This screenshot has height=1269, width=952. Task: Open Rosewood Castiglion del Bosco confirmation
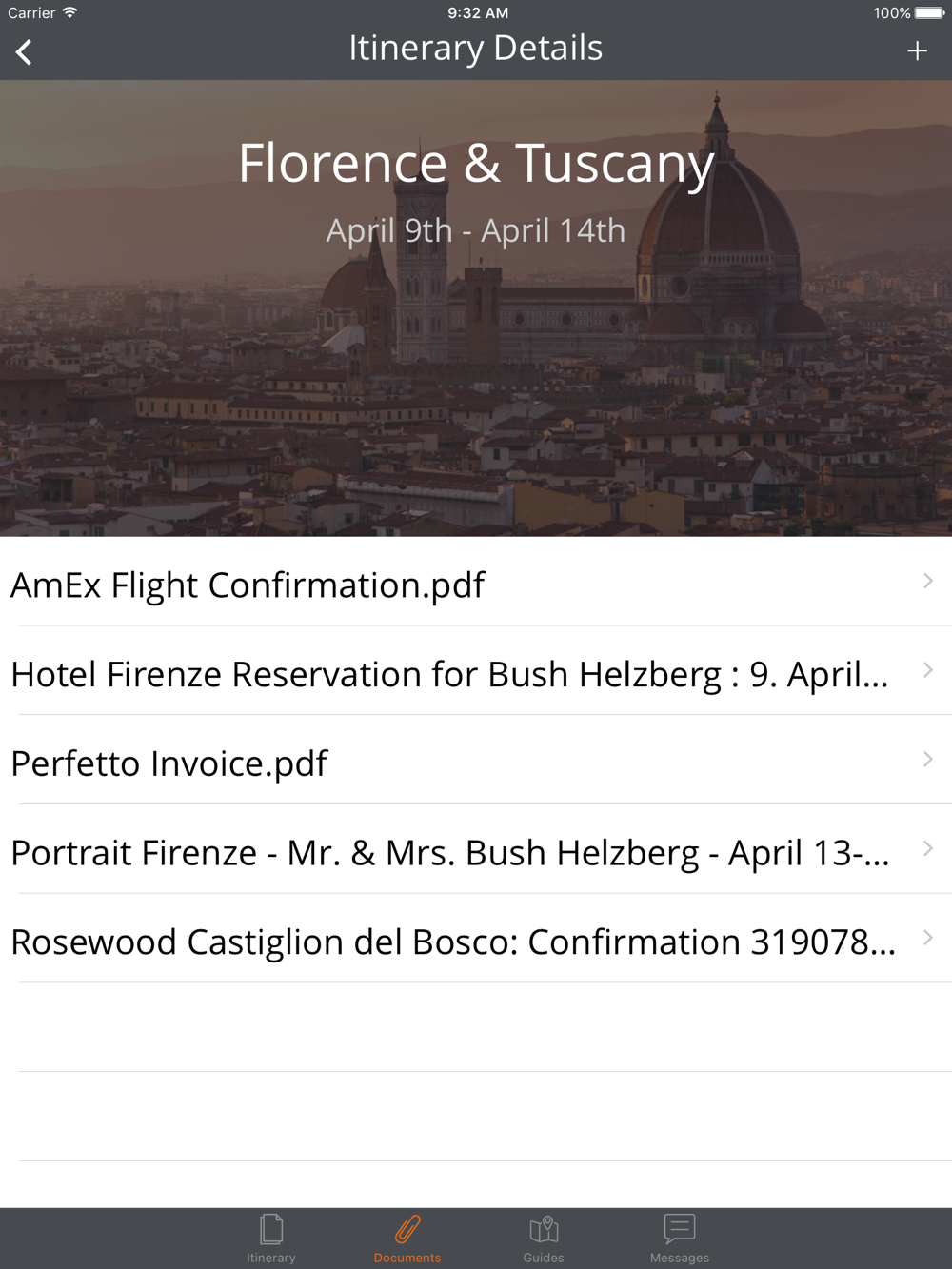coord(453,942)
